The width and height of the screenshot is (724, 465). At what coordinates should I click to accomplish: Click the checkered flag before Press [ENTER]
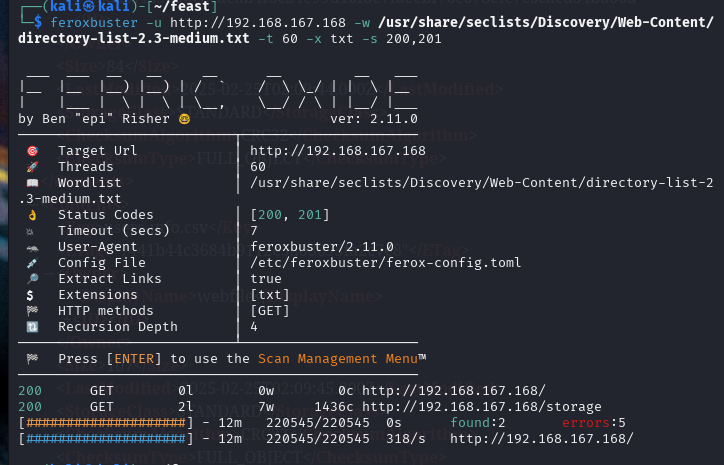(x=32, y=359)
